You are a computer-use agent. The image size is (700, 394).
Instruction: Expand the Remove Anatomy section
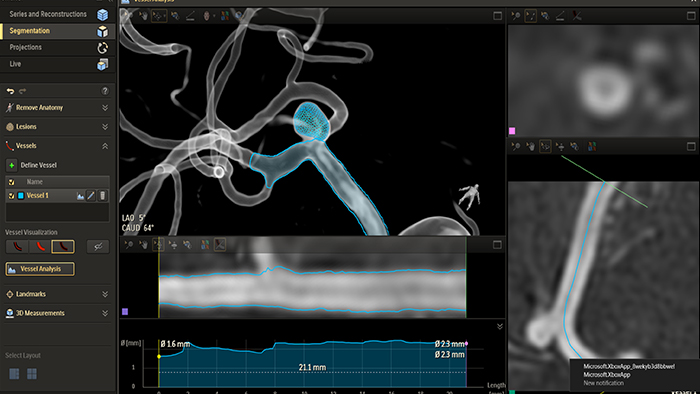pyautogui.click(x=105, y=108)
